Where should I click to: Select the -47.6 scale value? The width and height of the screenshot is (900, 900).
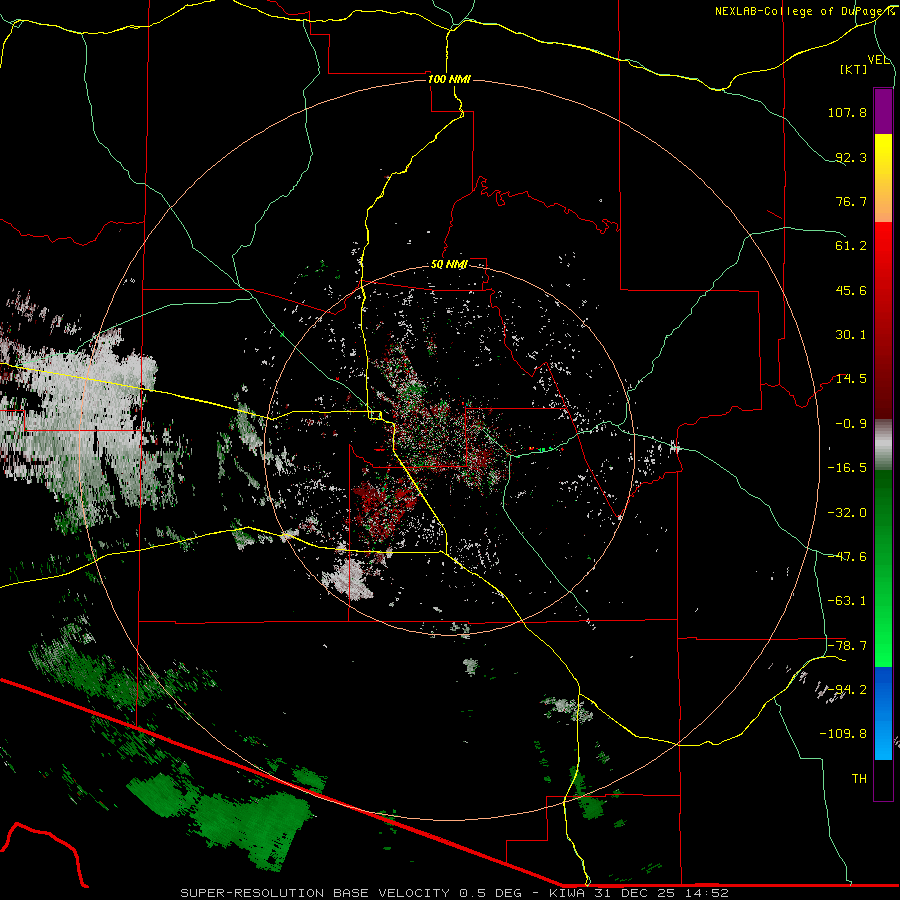tap(847, 557)
